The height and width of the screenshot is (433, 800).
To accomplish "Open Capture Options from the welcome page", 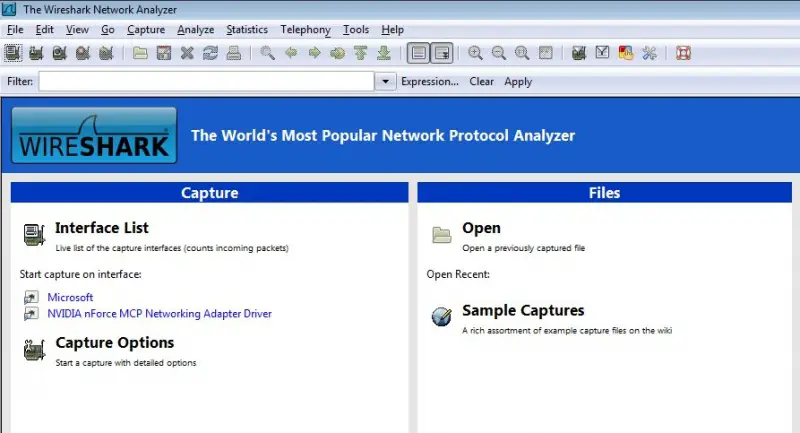I will pyautogui.click(x=114, y=343).
